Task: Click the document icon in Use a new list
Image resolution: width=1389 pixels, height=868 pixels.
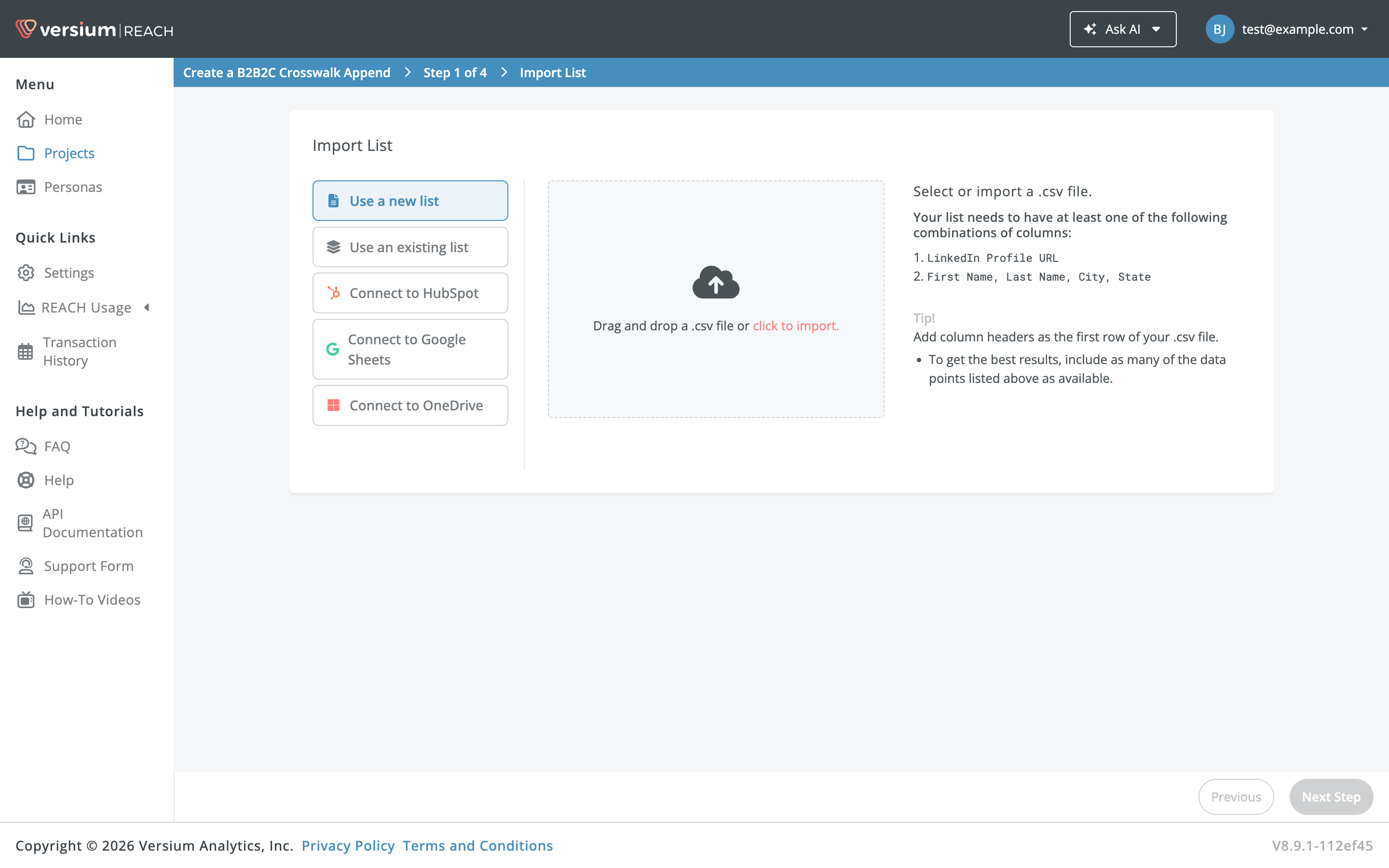Action: pos(333,201)
